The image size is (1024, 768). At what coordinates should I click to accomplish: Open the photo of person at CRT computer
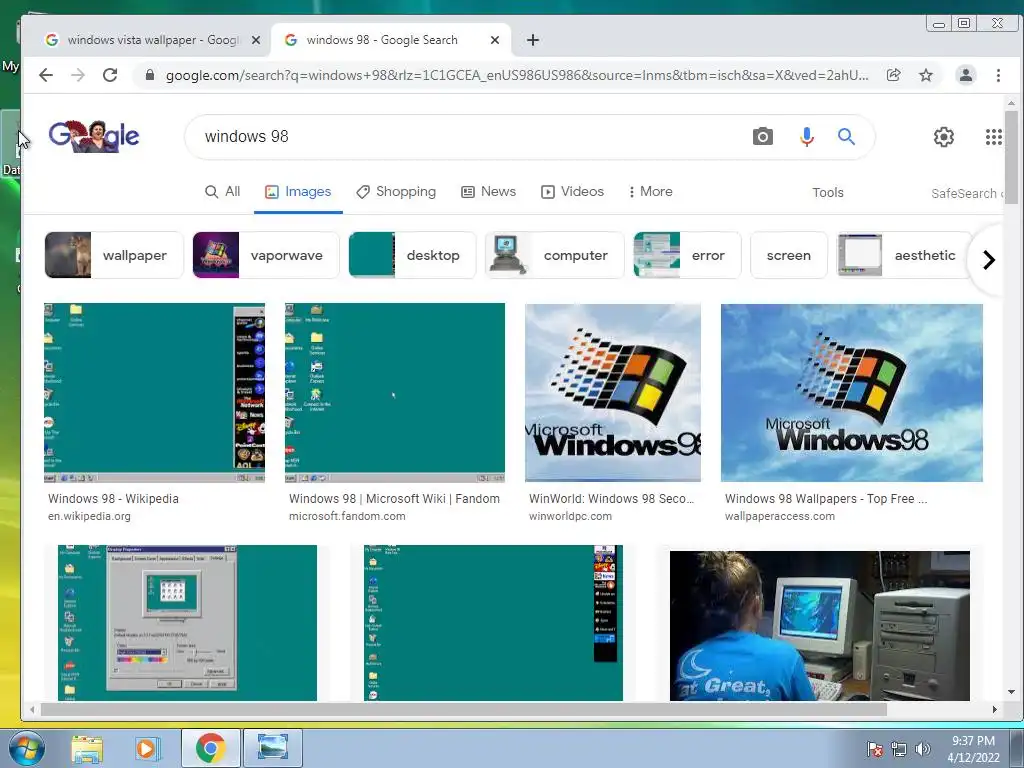pyautogui.click(x=820, y=626)
